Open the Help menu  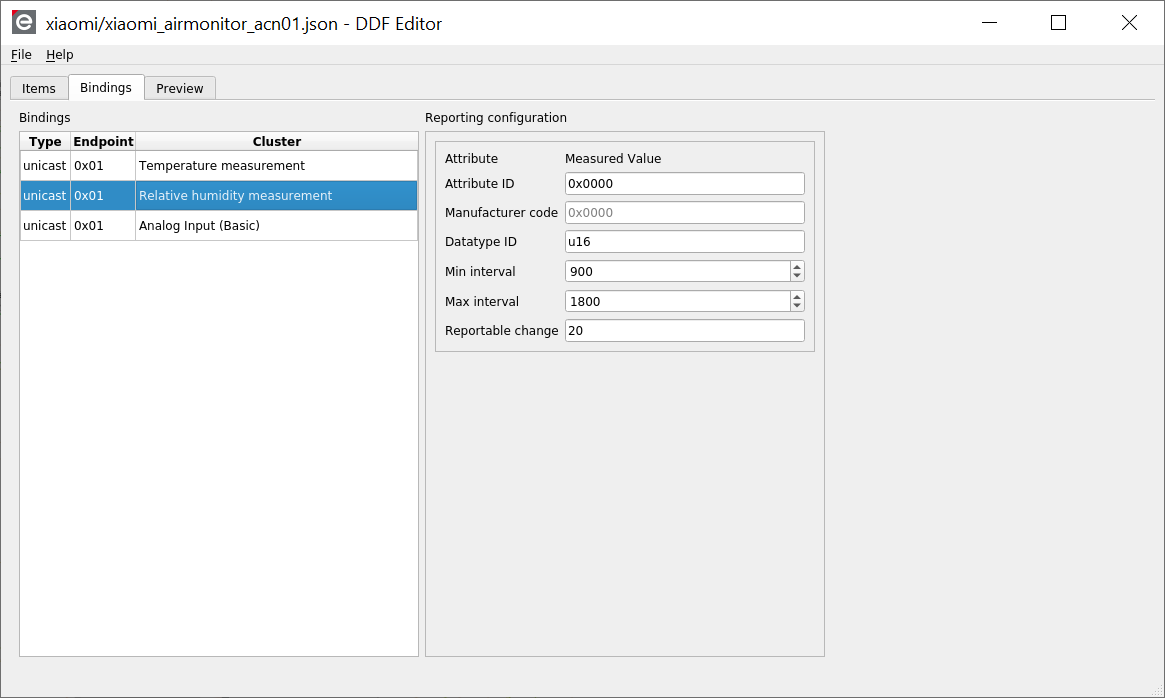pyautogui.click(x=60, y=55)
